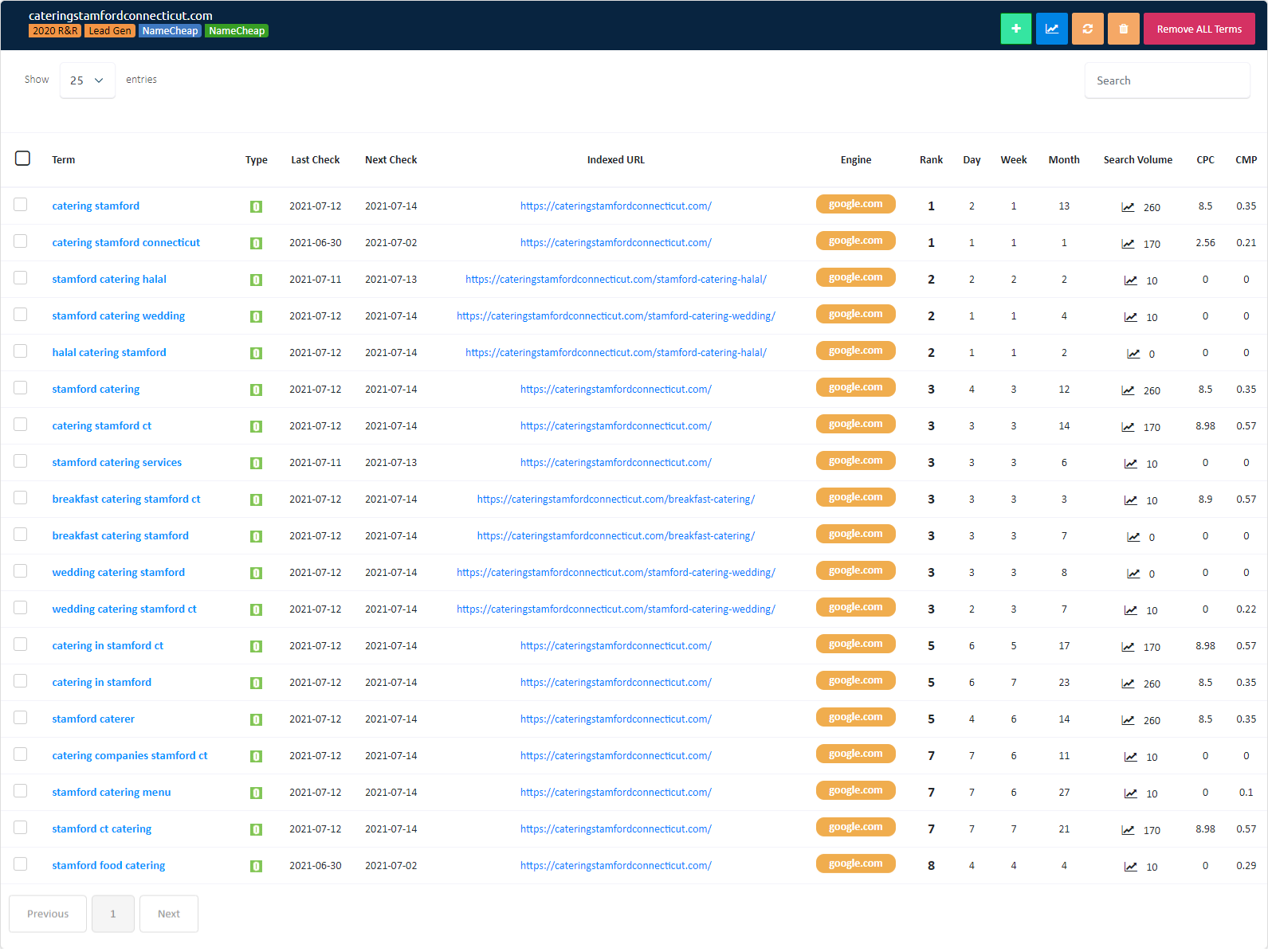The image size is (1268, 952).
Task: Click the green NameCheap tag
Action: (237, 31)
